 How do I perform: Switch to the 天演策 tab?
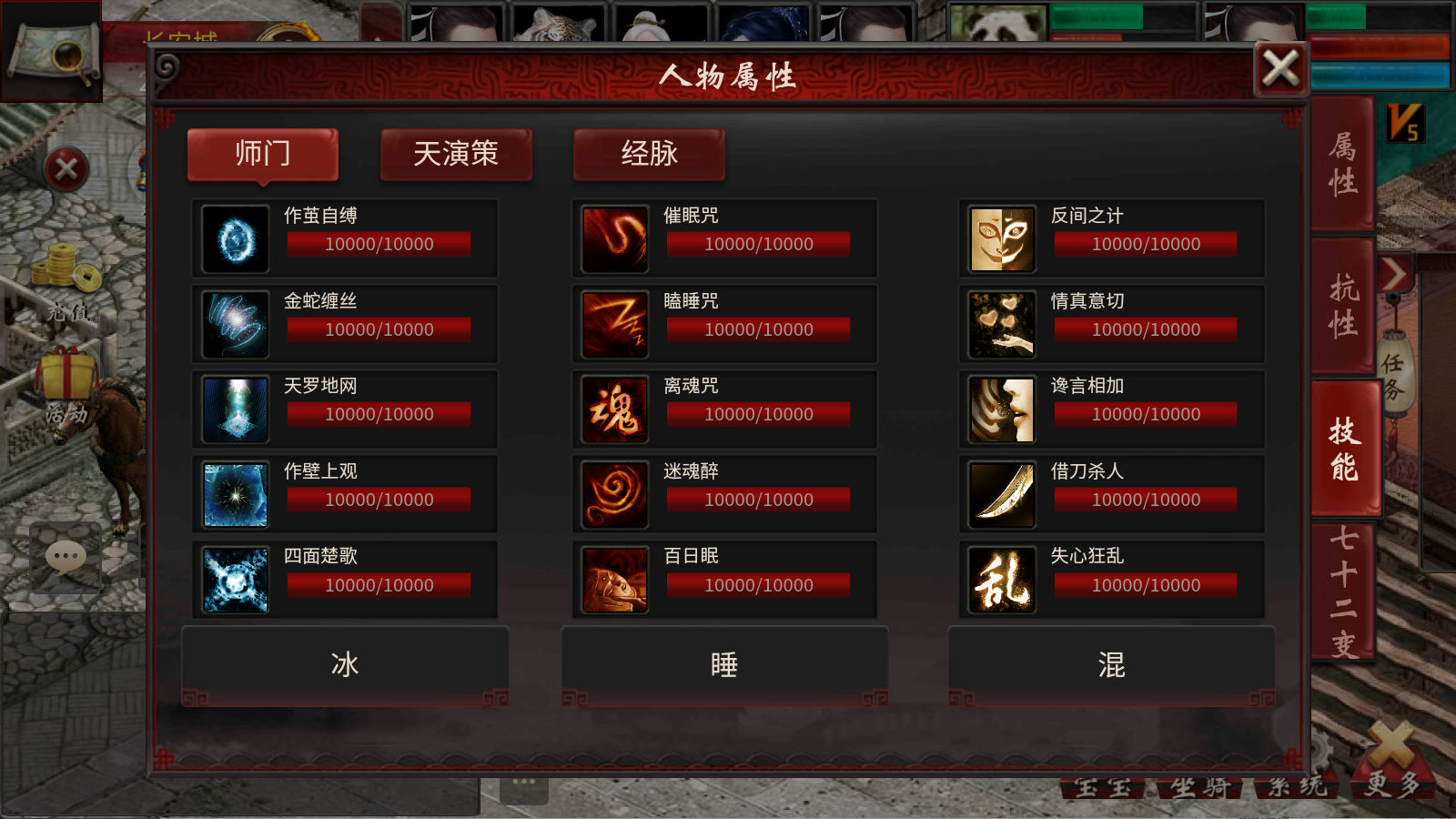click(x=456, y=154)
